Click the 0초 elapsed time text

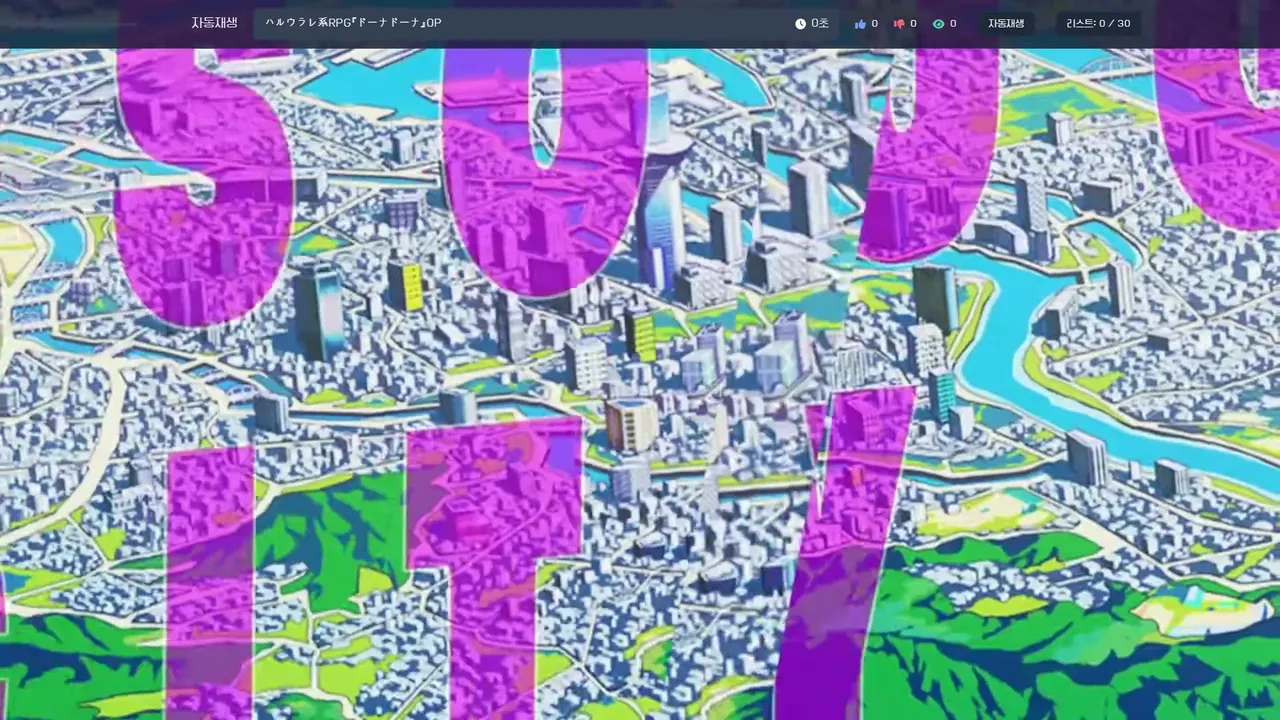tap(820, 23)
